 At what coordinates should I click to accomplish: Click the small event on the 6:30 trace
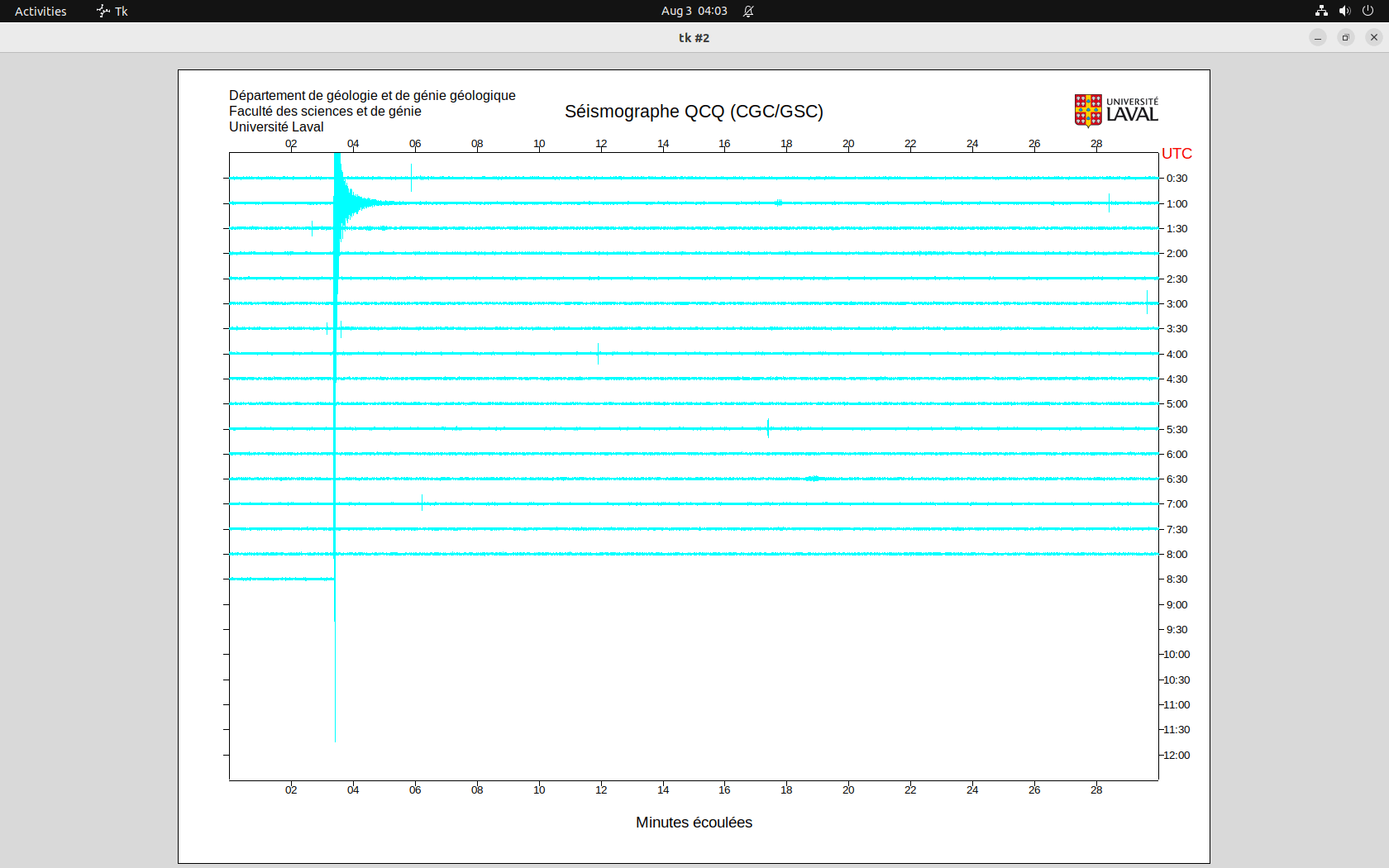pyautogui.click(x=813, y=479)
